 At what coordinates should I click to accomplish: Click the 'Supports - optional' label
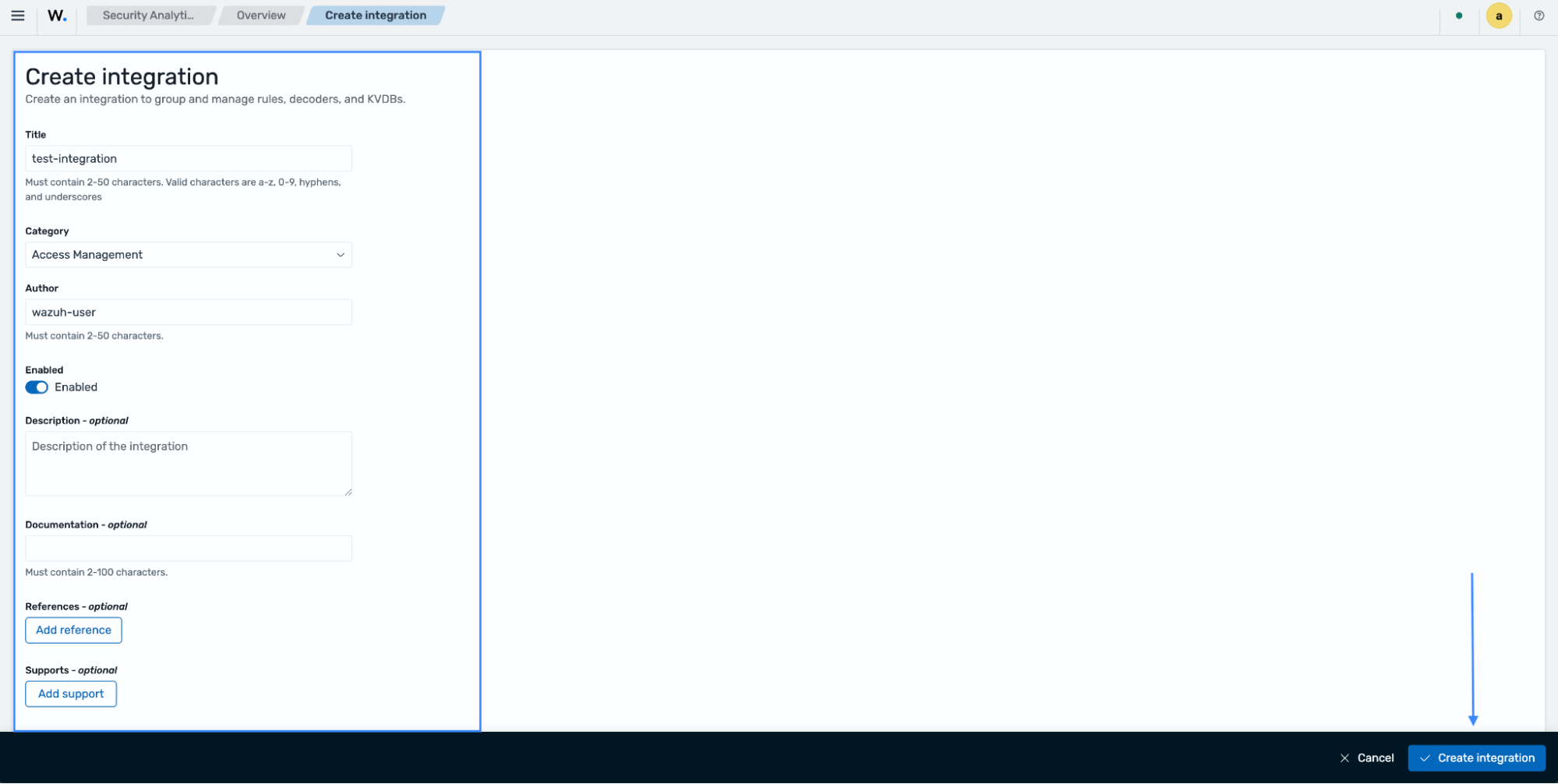click(x=71, y=670)
